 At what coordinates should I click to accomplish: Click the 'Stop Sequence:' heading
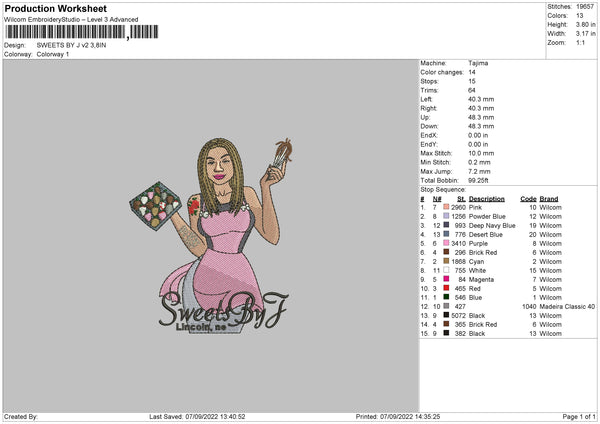[443, 190]
